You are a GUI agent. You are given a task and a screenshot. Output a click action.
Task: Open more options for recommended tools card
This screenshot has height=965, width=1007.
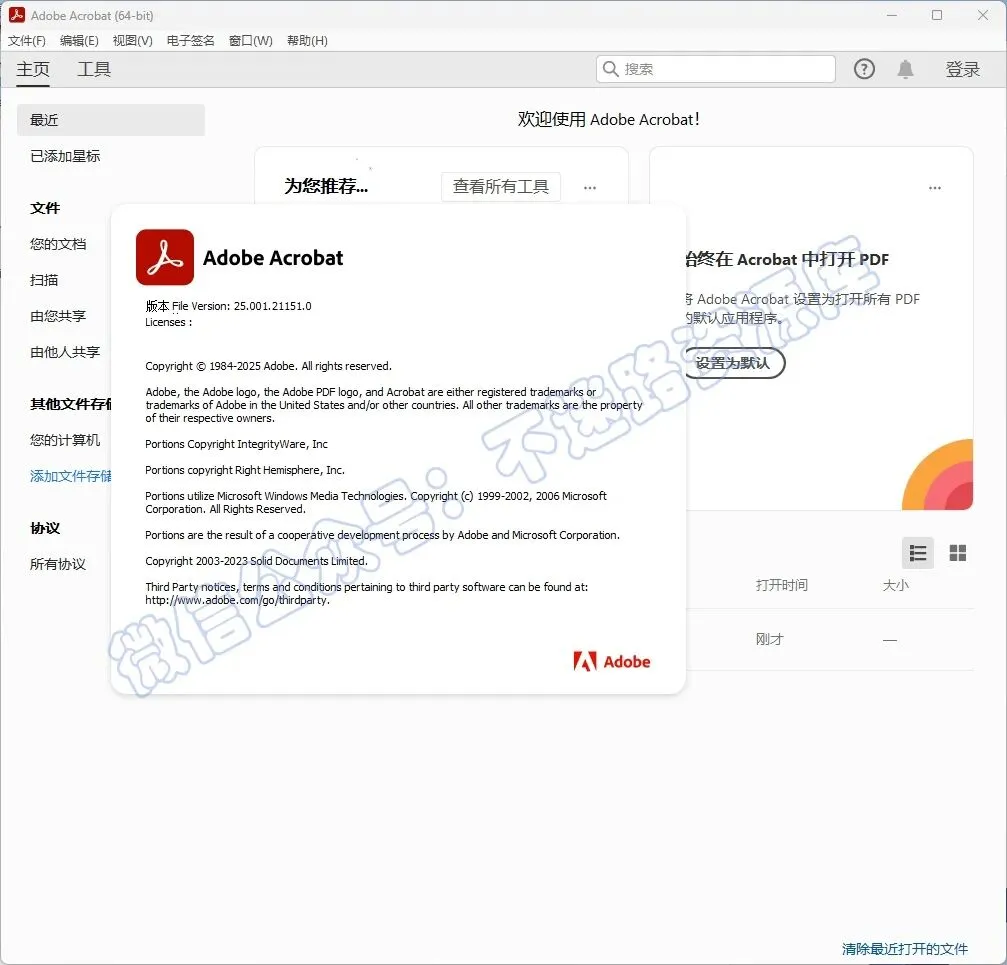pyautogui.click(x=590, y=188)
